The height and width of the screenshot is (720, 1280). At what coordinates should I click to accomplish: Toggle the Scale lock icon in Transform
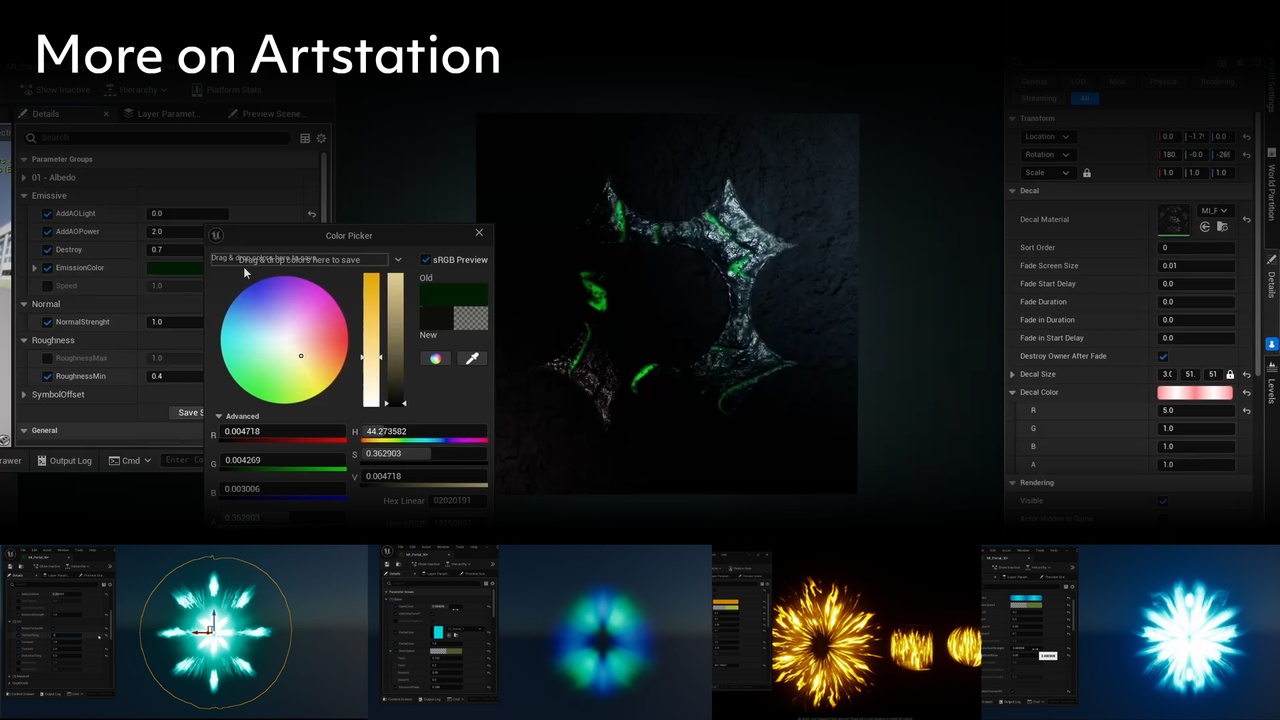(1087, 173)
